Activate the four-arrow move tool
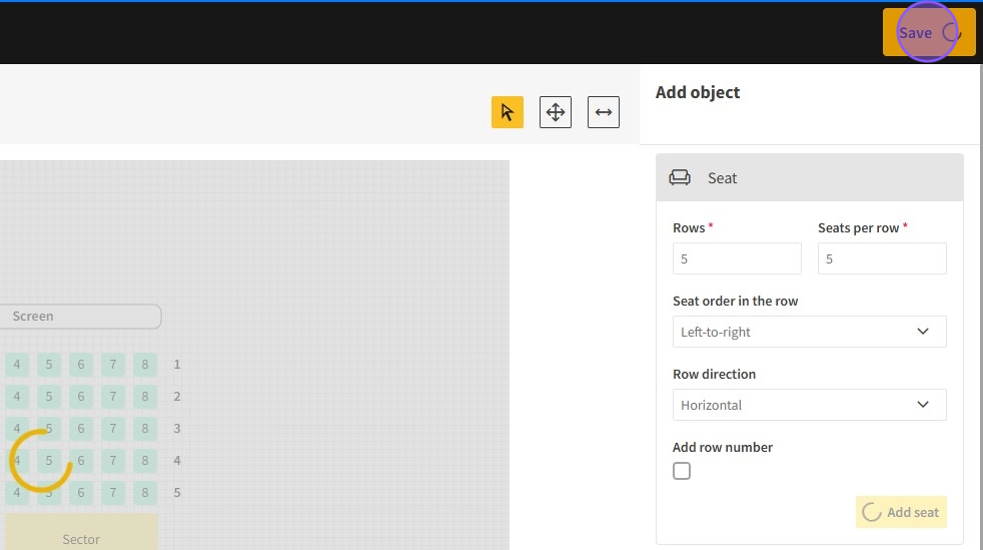 point(555,112)
